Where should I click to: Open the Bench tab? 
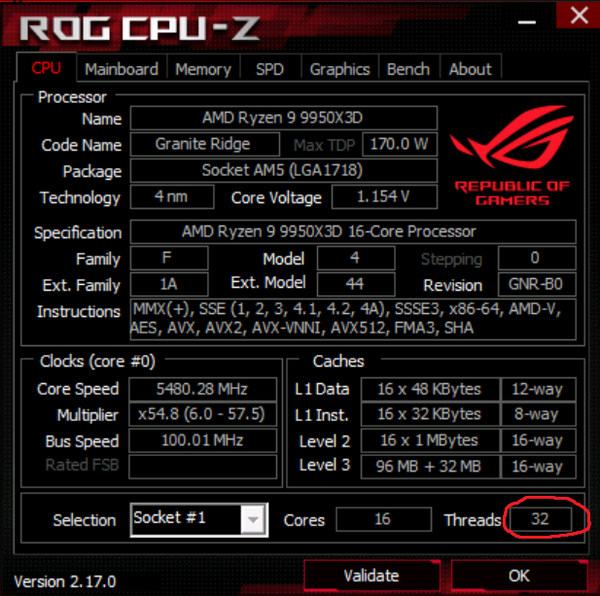[408, 69]
